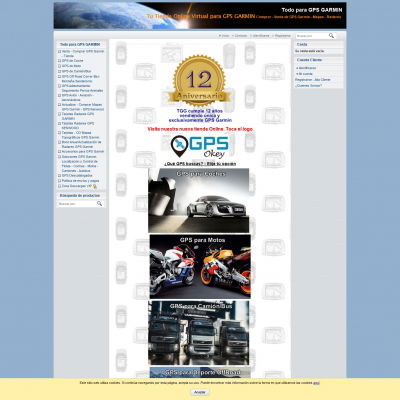The image size is (400, 400).
Task: Select Registrarse in the top navigation
Action: (x=282, y=36)
